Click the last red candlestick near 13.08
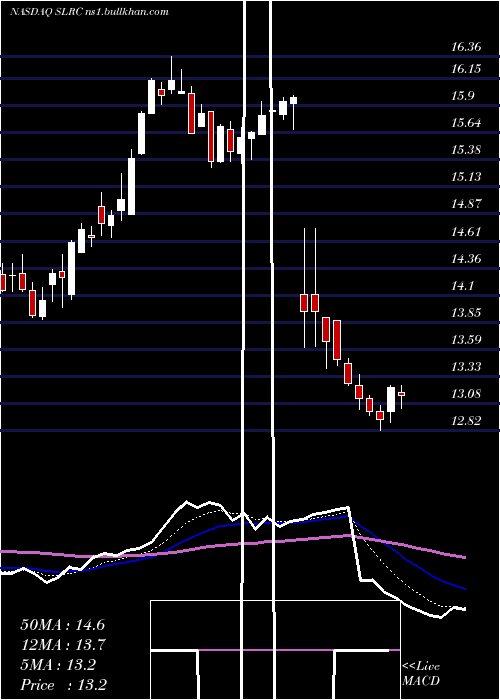This screenshot has height=700, width=500. pos(402,396)
